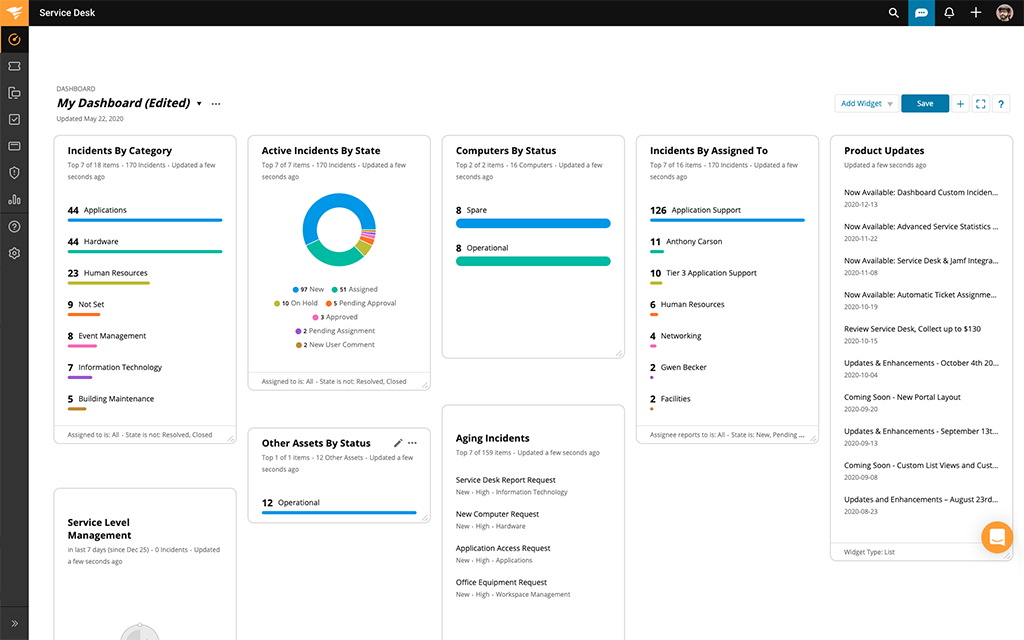Enter fullscreen using the expand icon
Image resolution: width=1024 pixels, height=640 pixels.
click(x=981, y=104)
